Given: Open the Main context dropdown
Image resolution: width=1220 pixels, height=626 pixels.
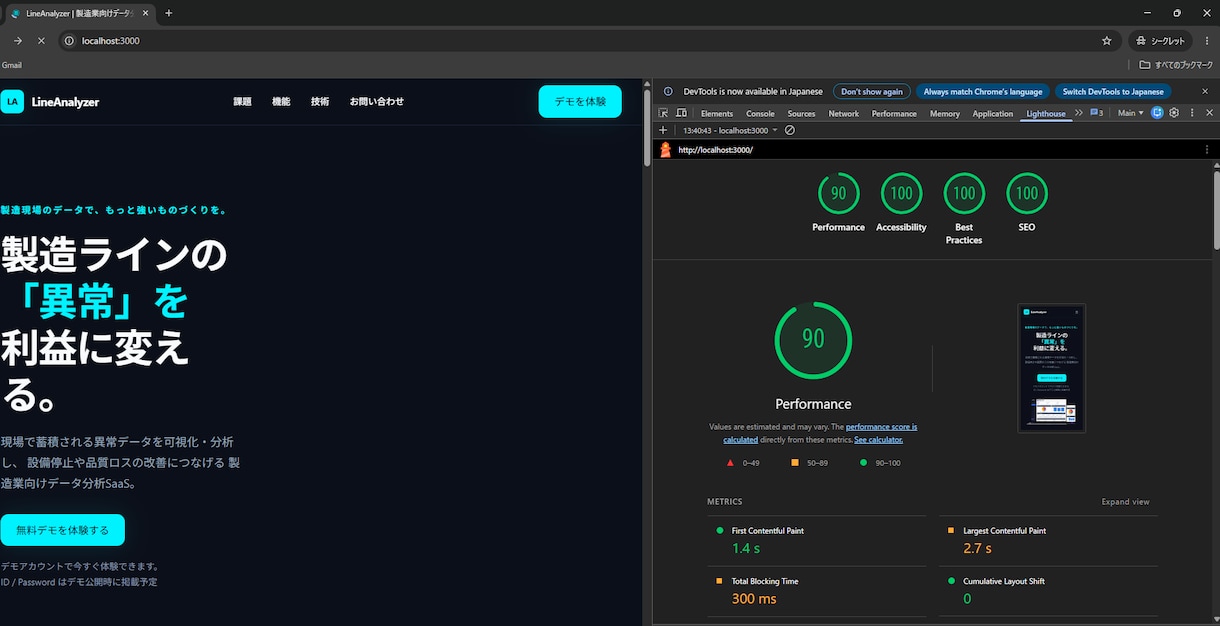Looking at the screenshot, I should tap(1130, 113).
